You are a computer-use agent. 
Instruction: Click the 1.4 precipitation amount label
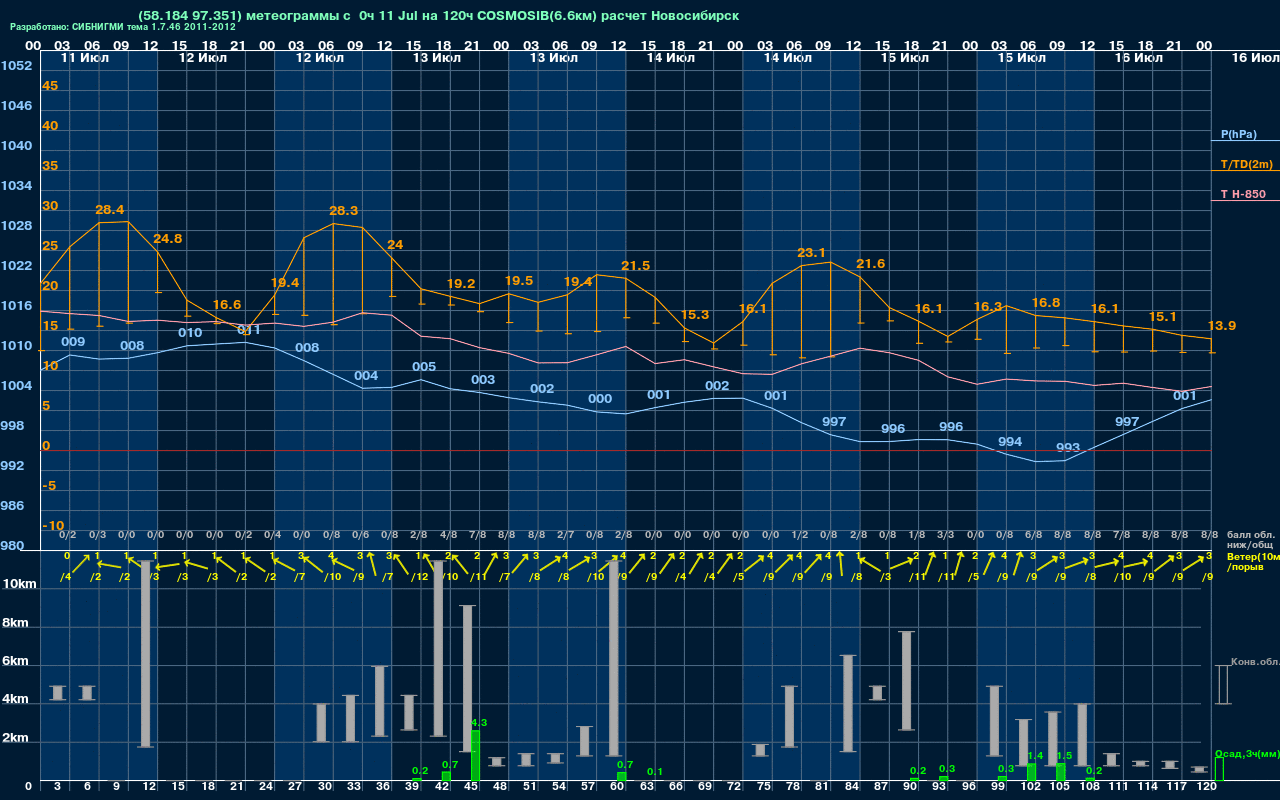[x=1035, y=756]
